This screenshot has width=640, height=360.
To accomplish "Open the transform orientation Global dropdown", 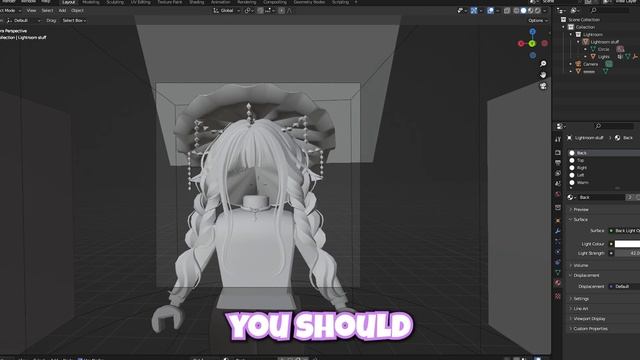I will coord(226,11).
